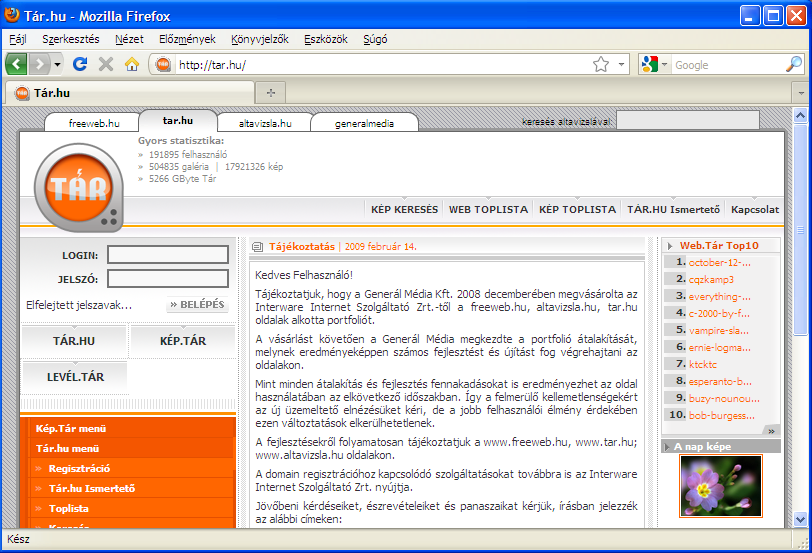Image resolution: width=812 pixels, height=553 pixels.
Task: Open the Könyvjelzők menu
Action: pos(259,39)
